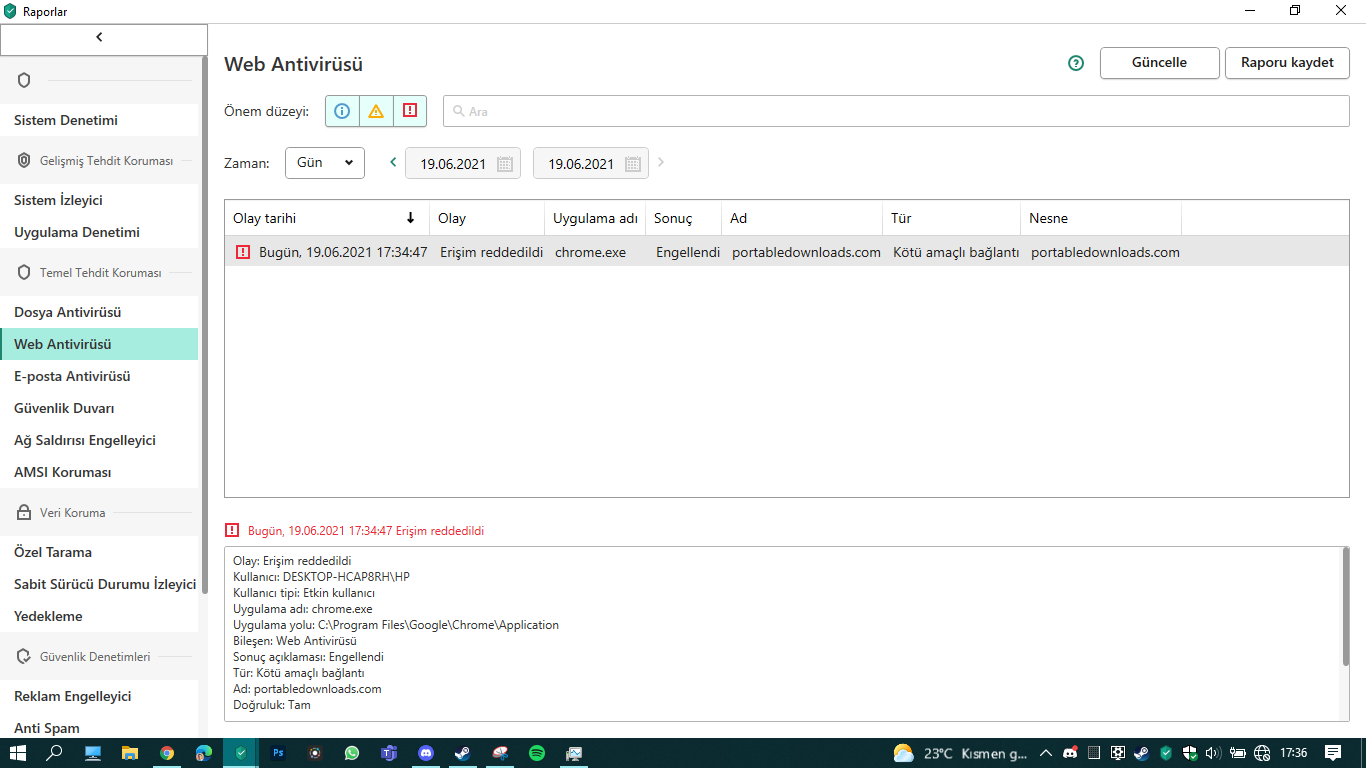The width and height of the screenshot is (1366, 768).
Task: Select the chrome.exe cell in the event row
Action: 591,252
